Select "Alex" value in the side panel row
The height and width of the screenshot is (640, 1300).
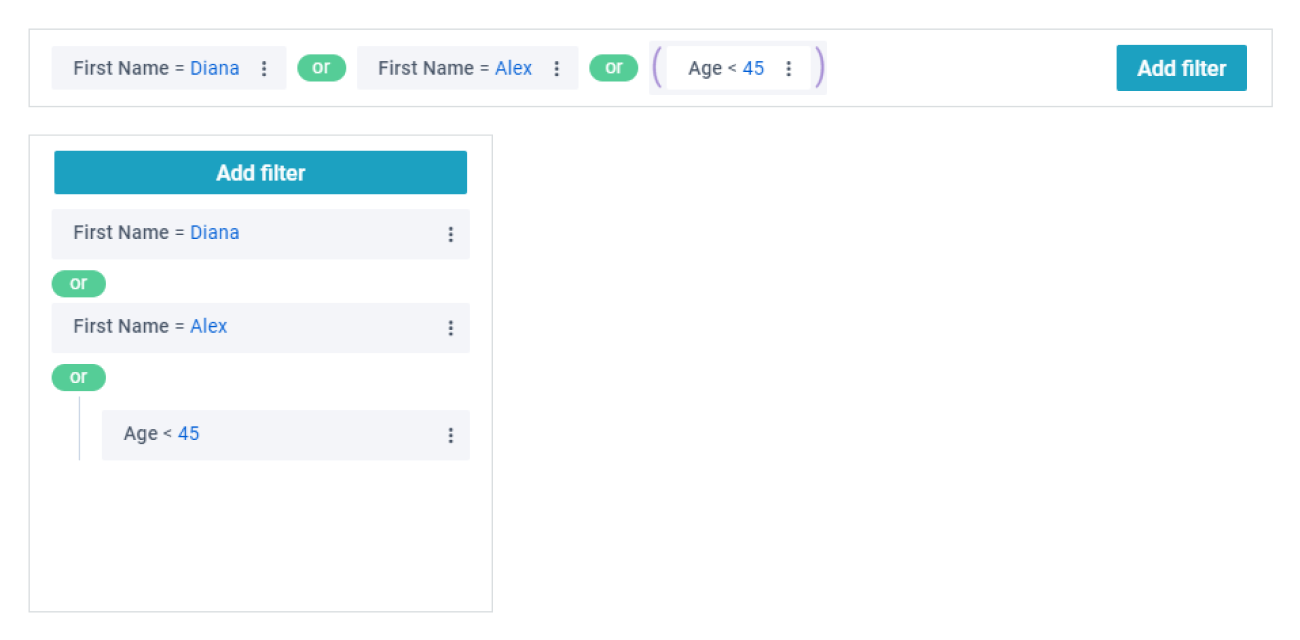point(209,327)
